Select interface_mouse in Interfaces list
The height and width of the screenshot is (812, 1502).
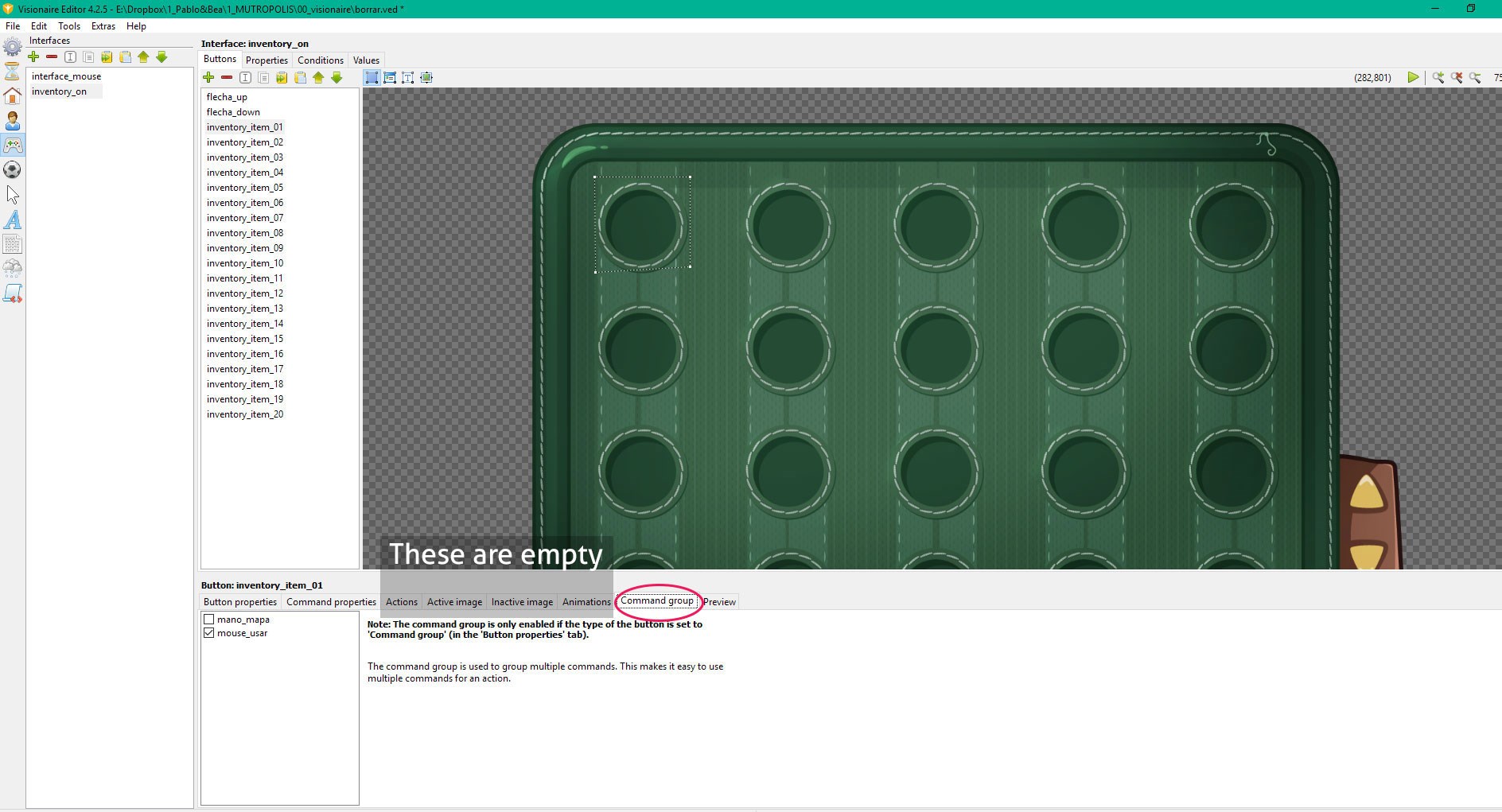coord(67,76)
